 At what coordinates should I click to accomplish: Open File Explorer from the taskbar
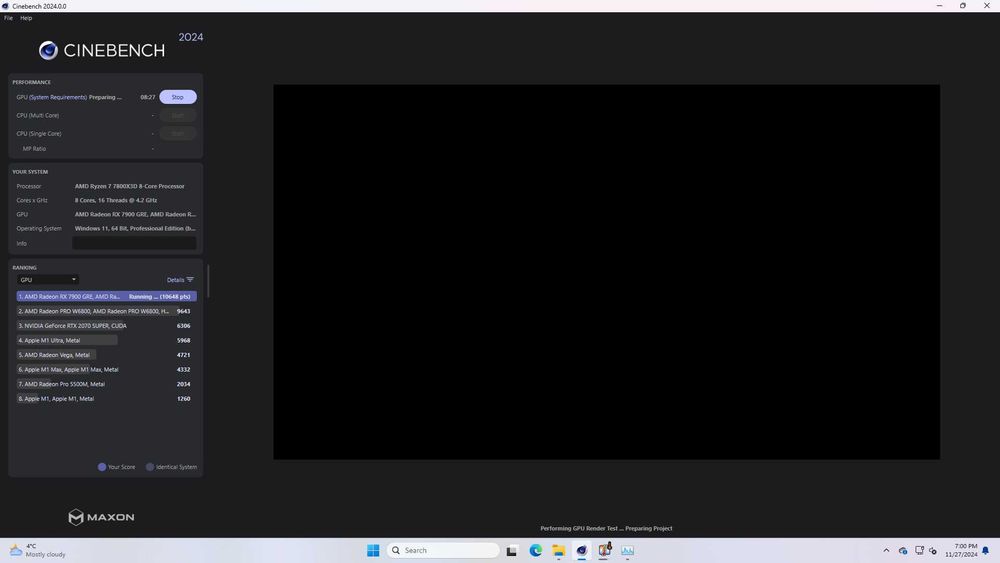point(559,551)
